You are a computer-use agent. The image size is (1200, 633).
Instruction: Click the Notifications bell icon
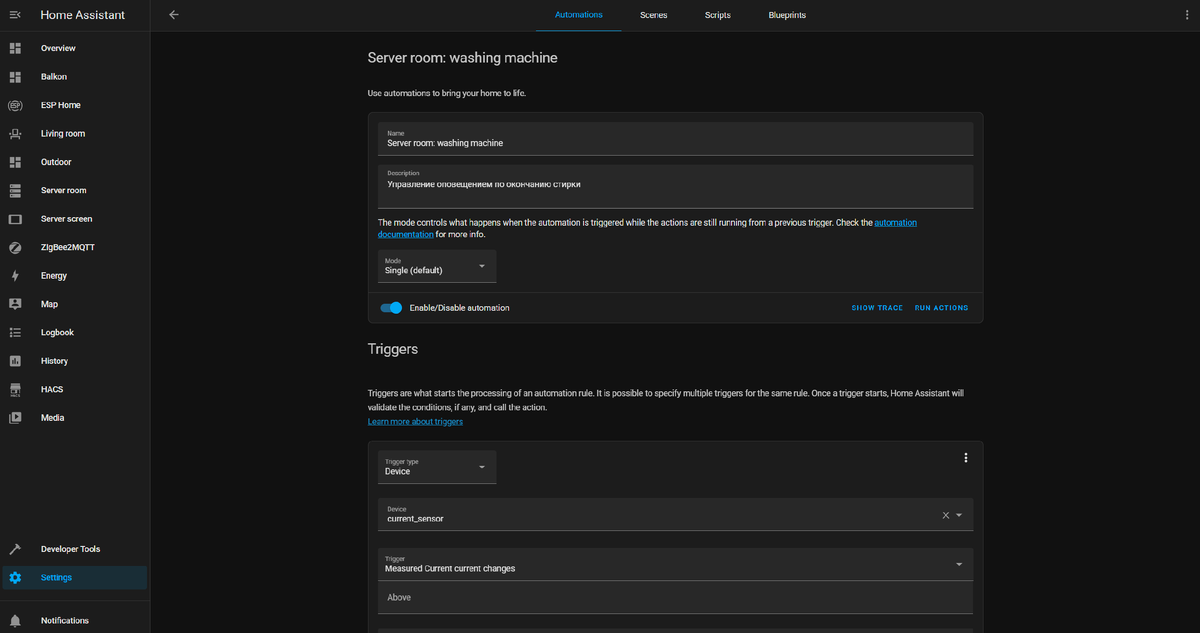pos(15,620)
